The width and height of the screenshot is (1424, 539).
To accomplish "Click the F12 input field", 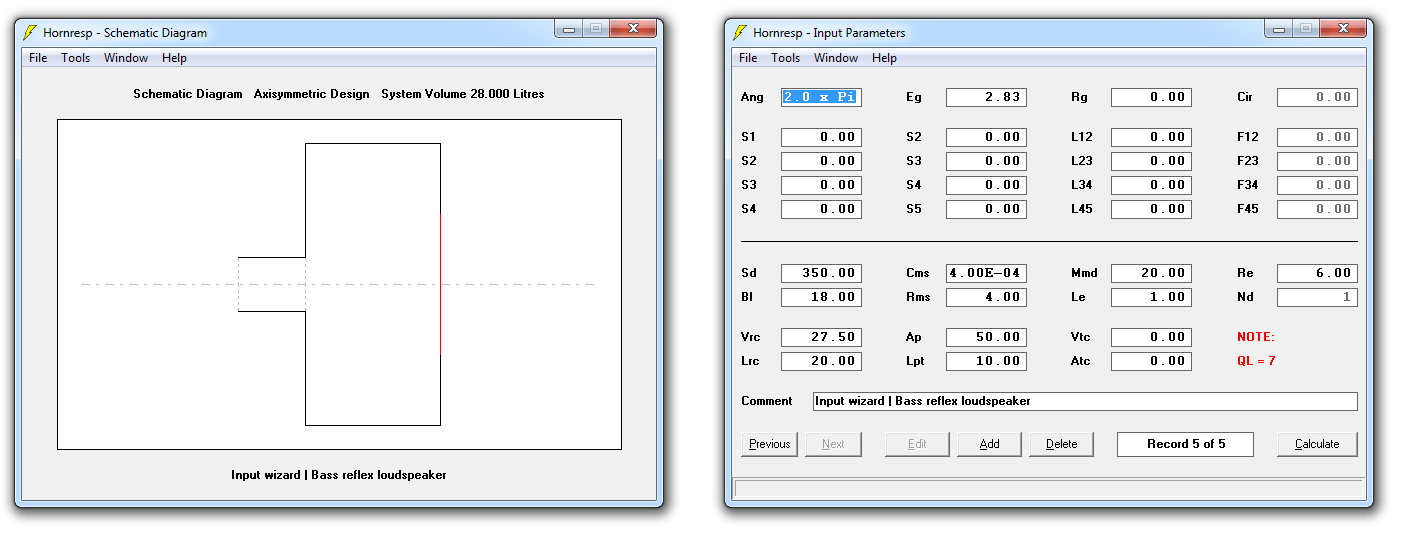I will pyautogui.click(x=1317, y=137).
